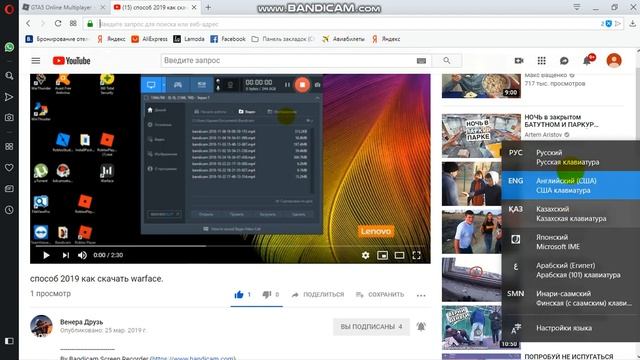Open a new browser tab
Screen dimensions: 640x360
208,7
